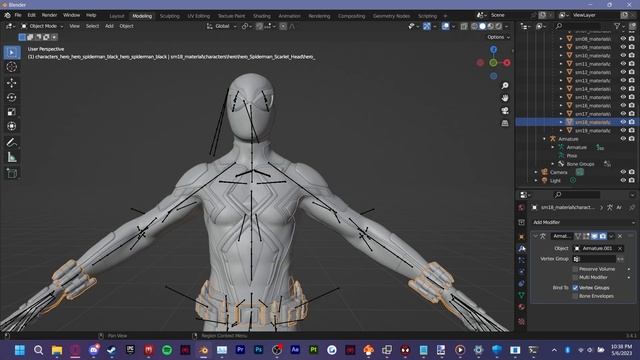Viewport: 640px width, 360px height.
Task: Expand the Options dropdown in the viewport
Action: point(498,37)
